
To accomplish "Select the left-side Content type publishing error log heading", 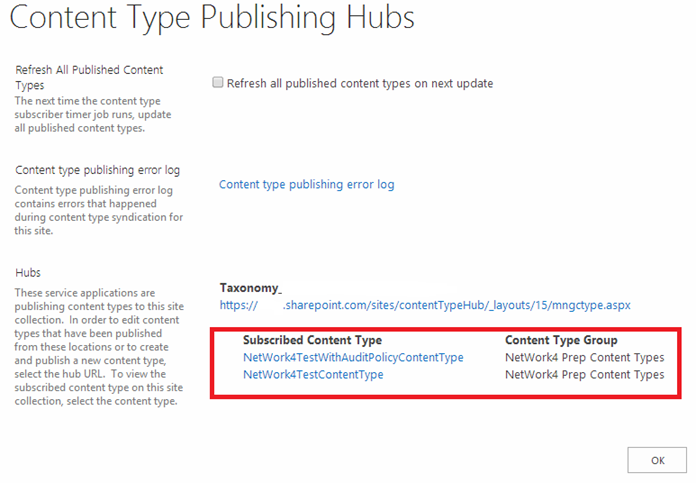I will coord(97,170).
